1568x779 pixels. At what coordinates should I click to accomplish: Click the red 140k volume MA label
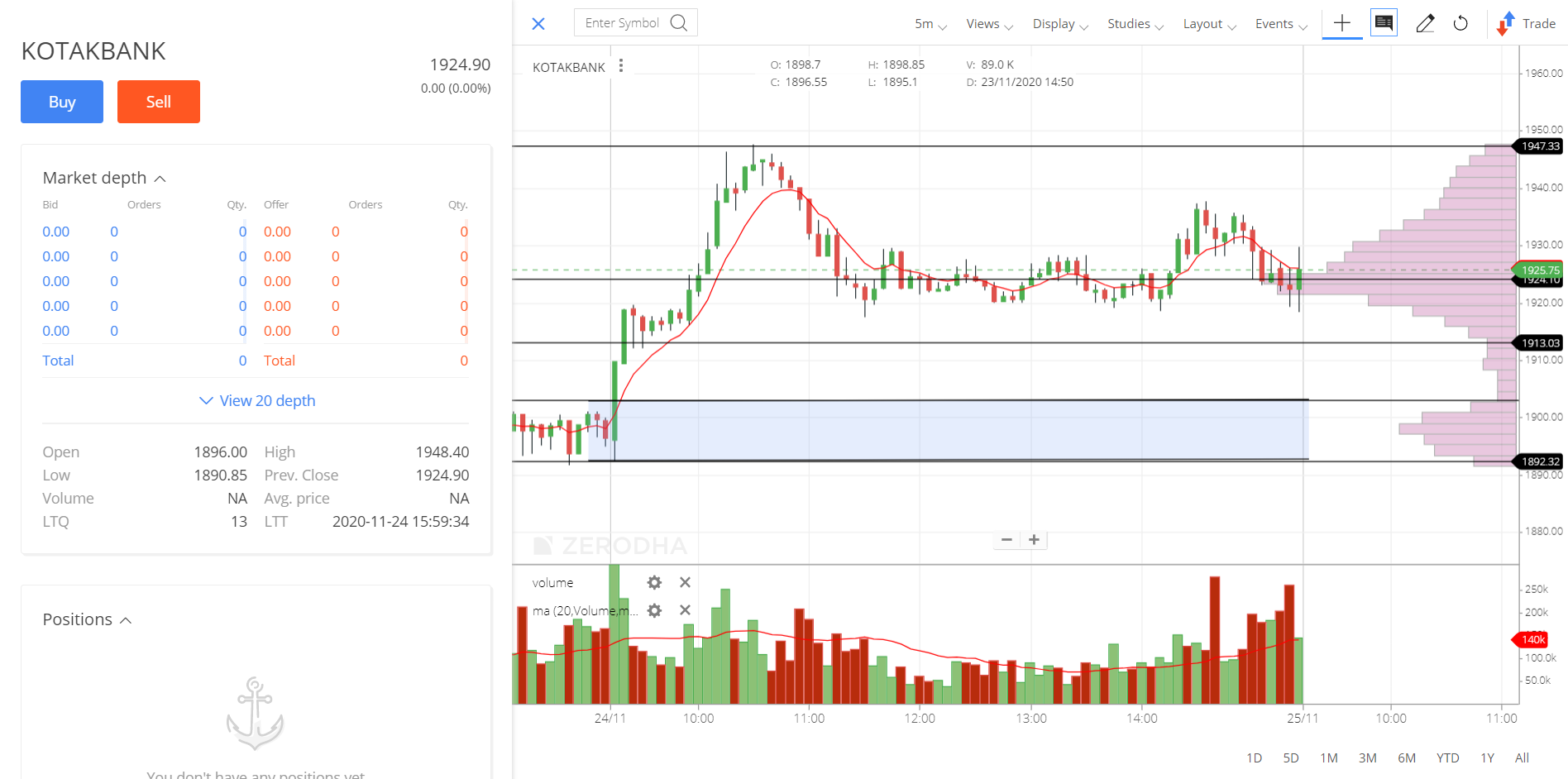pyautogui.click(x=1531, y=639)
